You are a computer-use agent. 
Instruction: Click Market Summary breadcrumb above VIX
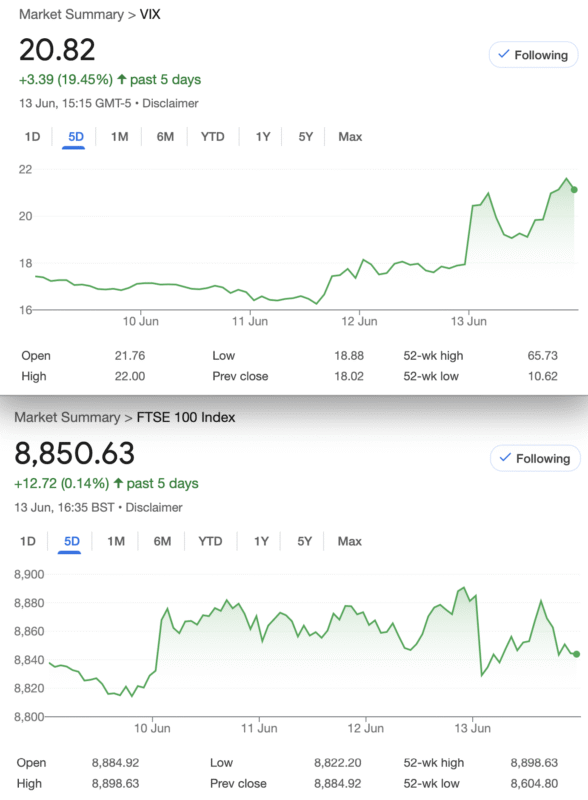[71, 14]
